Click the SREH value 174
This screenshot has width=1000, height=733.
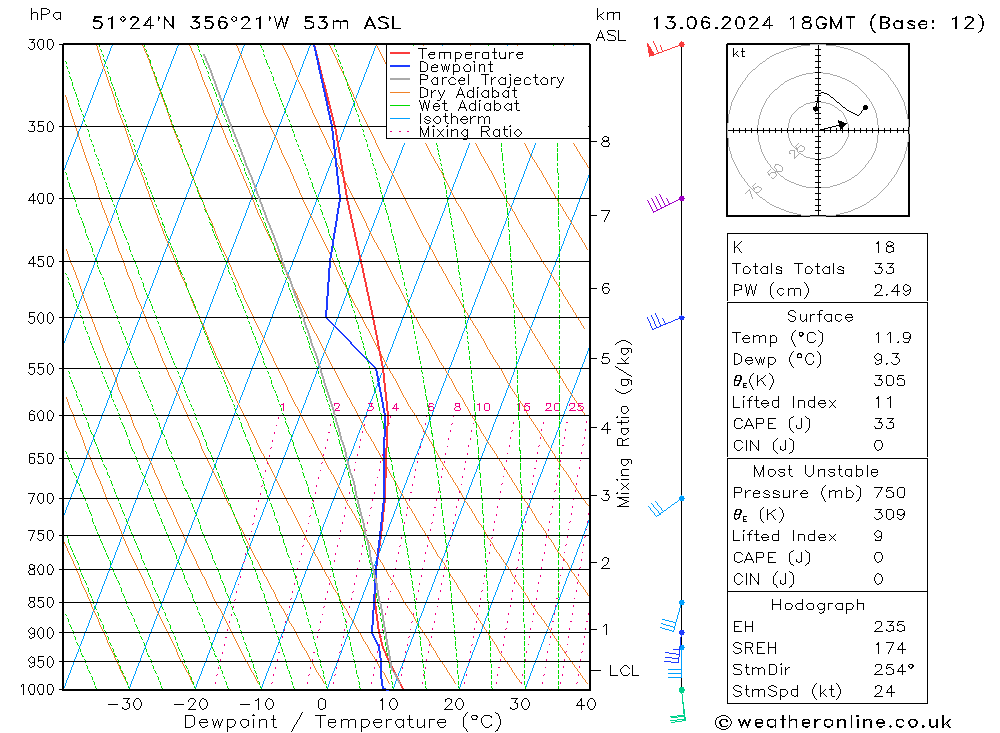(x=890, y=648)
